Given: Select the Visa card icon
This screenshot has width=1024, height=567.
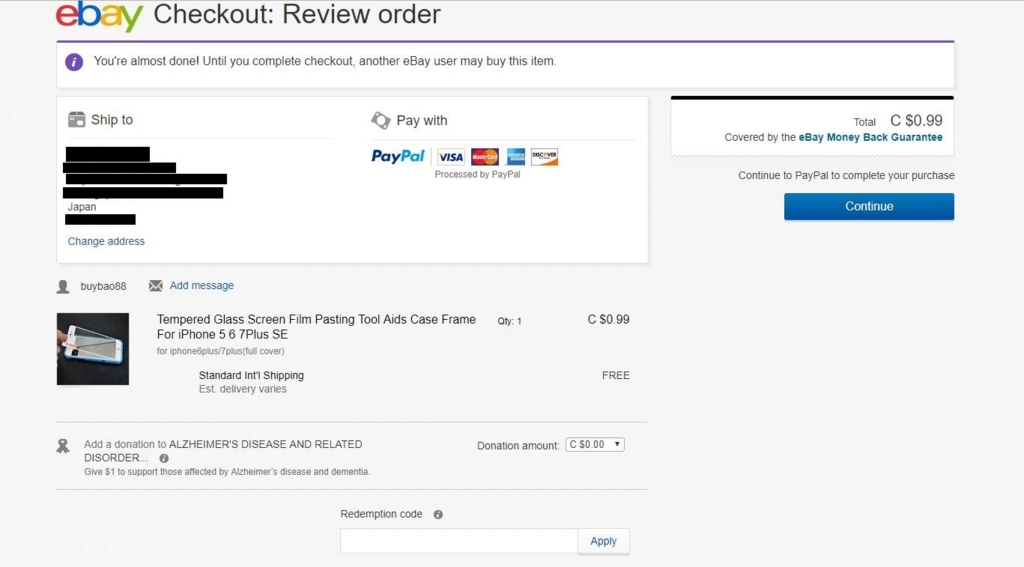Looking at the screenshot, I should click(x=451, y=157).
